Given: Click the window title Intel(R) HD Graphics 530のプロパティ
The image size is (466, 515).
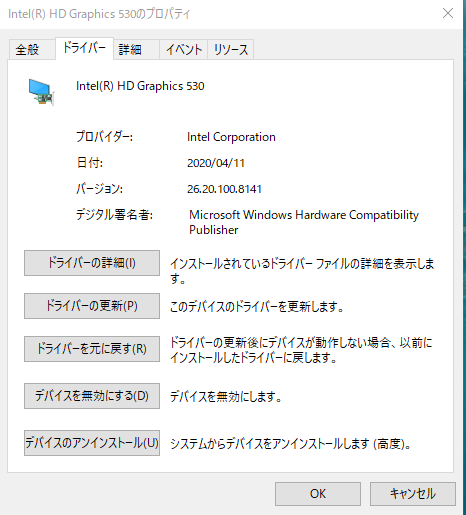Looking at the screenshot, I should click(99, 14).
